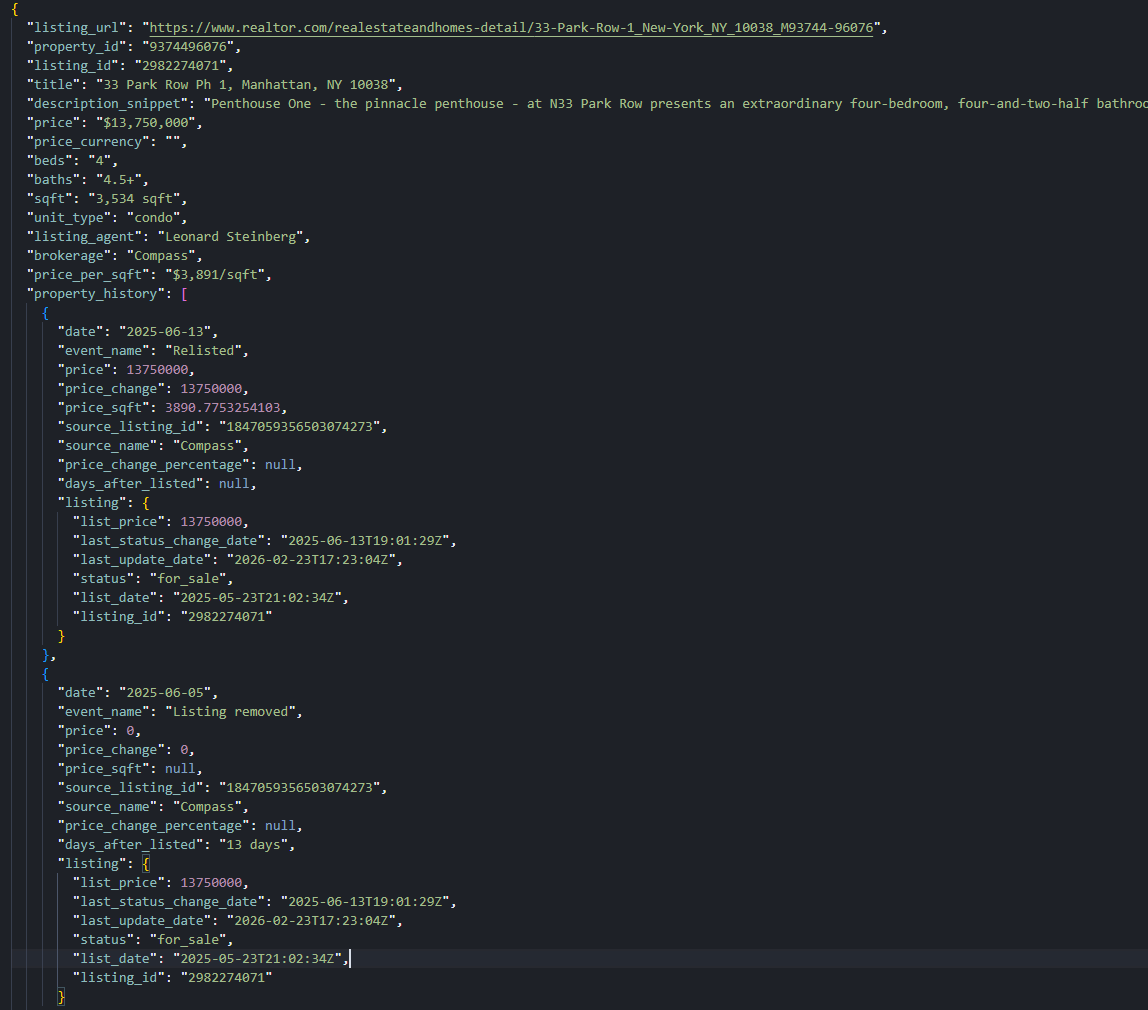1148x1010 pixels.
Task: Click the "beds" value "4"
Action: pos(100,160)
